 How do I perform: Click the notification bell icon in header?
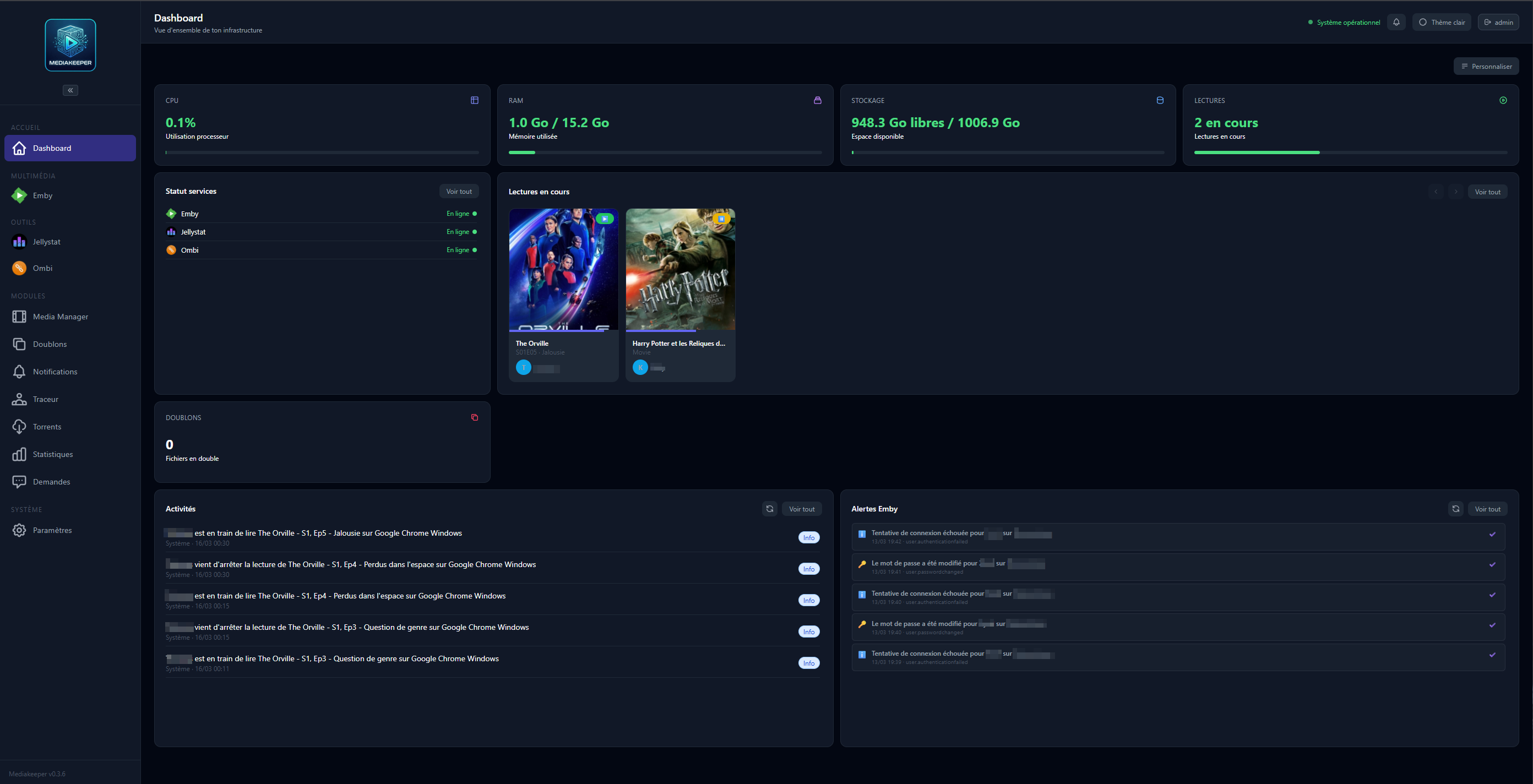click(x=1396, y=22)
